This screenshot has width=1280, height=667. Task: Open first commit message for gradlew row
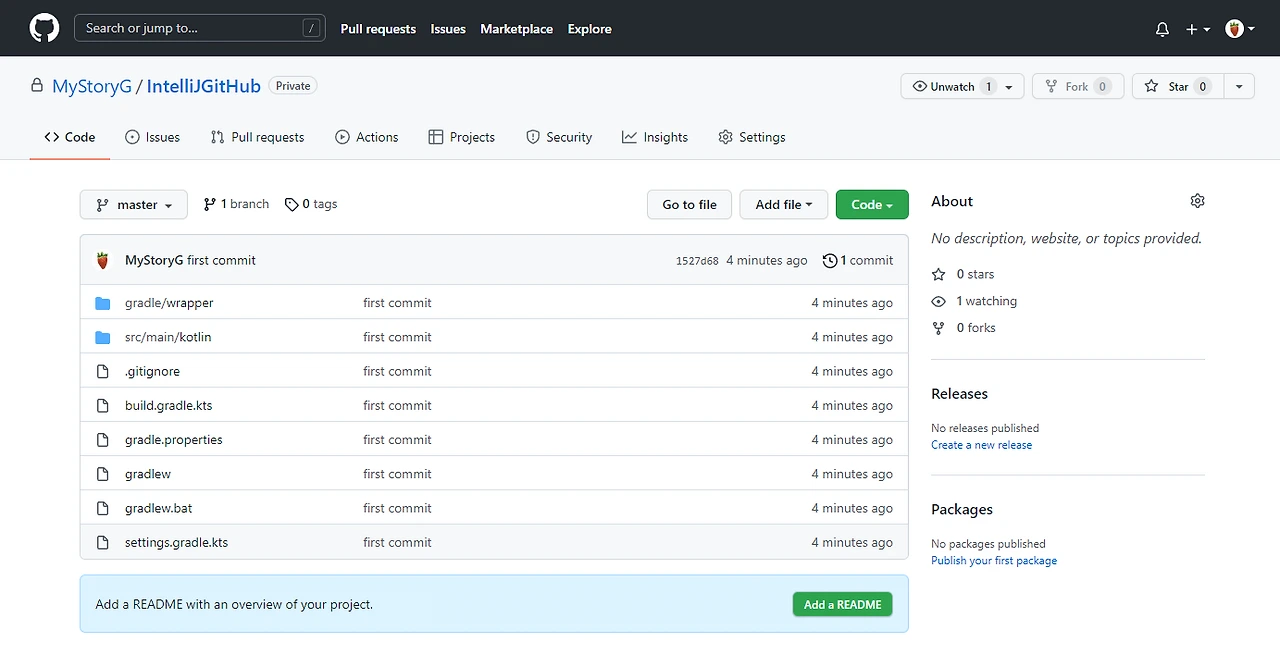(397, 474)
